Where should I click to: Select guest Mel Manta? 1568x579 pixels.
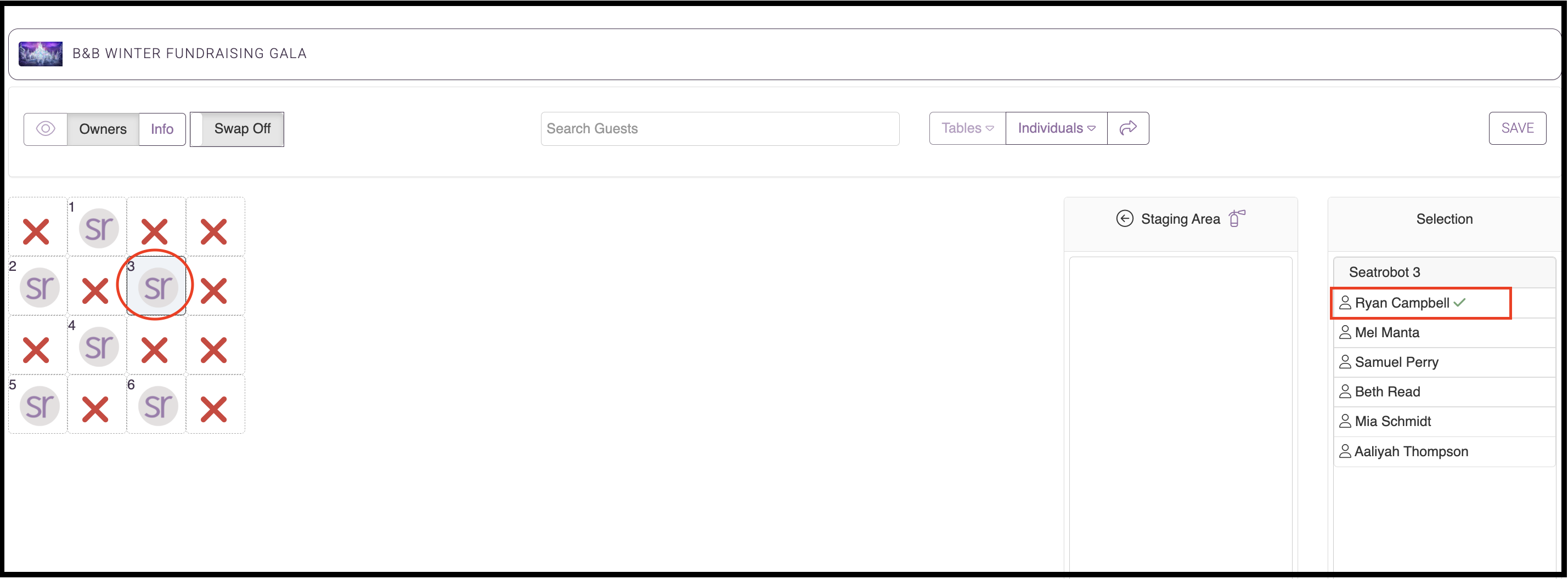(x=1444, y=333)
